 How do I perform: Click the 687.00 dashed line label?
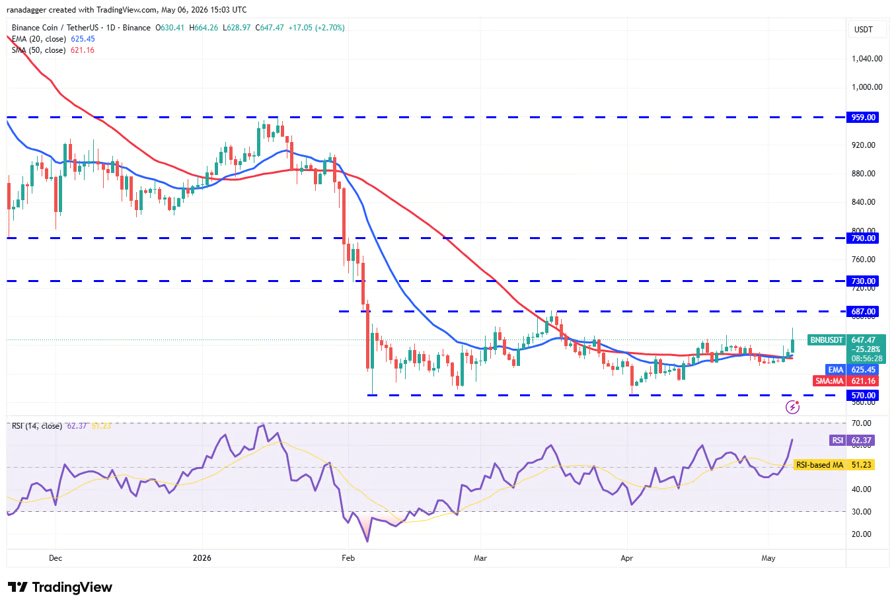(x=863, y=312)
